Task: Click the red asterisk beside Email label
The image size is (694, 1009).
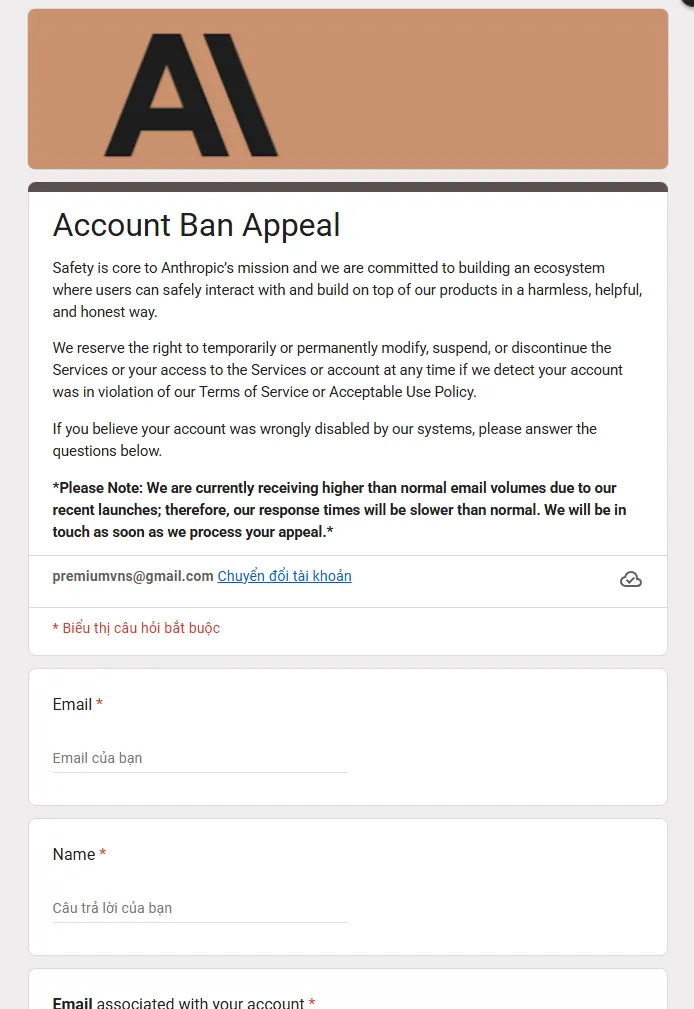Action: point(100,704)
